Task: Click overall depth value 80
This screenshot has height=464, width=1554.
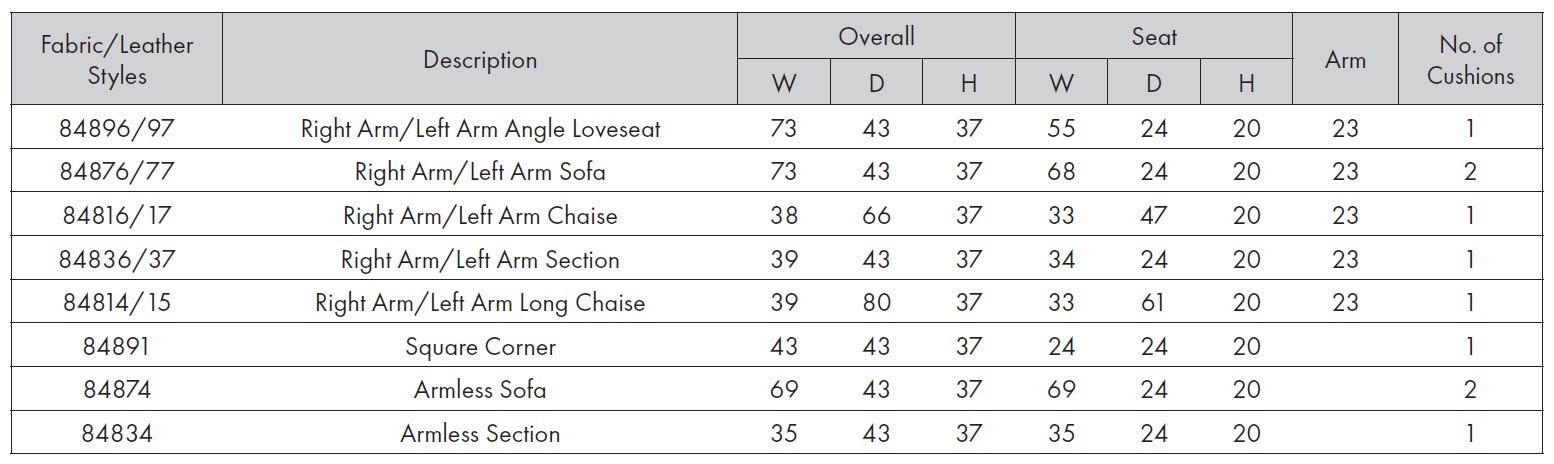Action: tap(876, 303)
